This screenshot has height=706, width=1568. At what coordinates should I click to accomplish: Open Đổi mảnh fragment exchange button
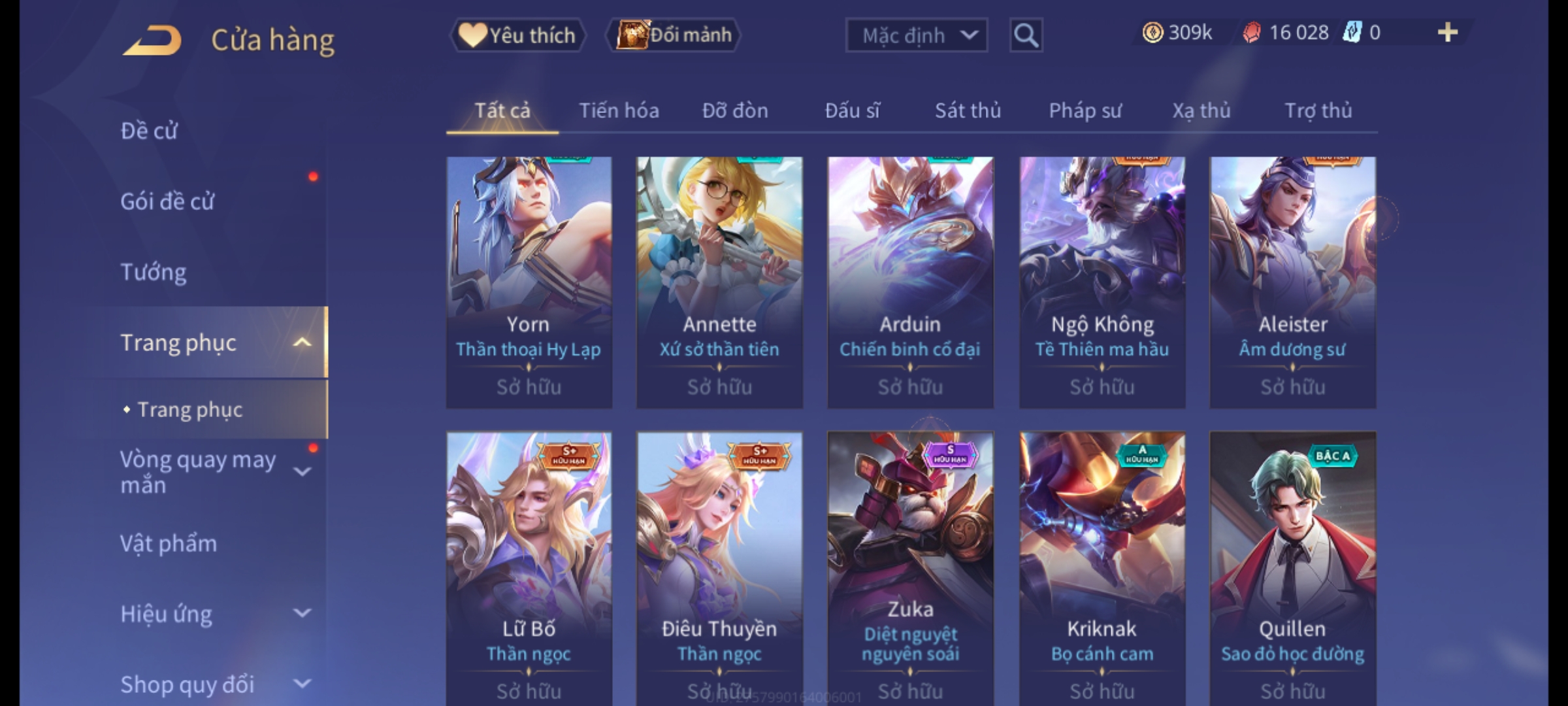click(674, 35)
